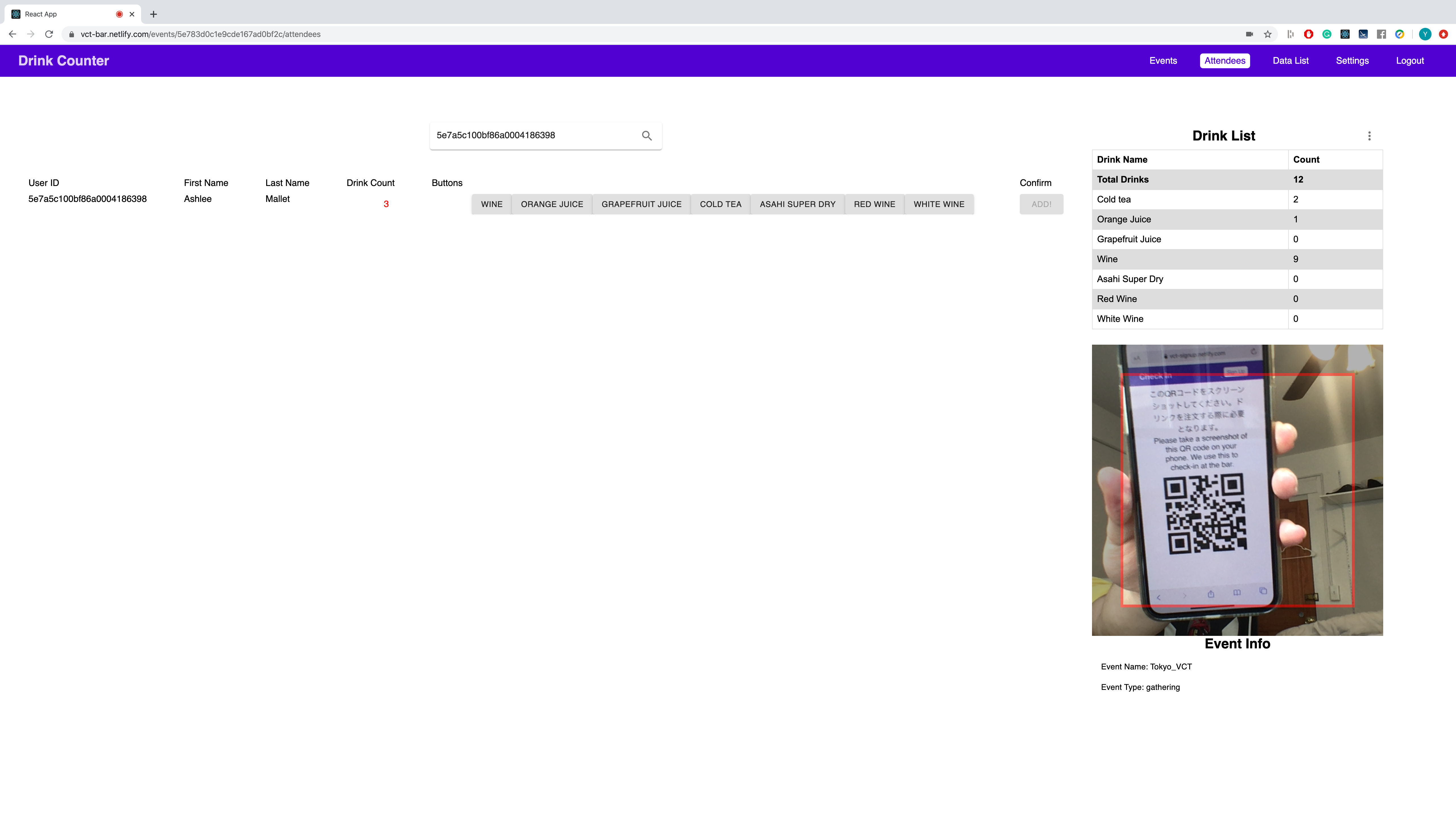Click the browser forward arrow
The width and height of the screenshot is (1456, 819).
pos(31,34)
